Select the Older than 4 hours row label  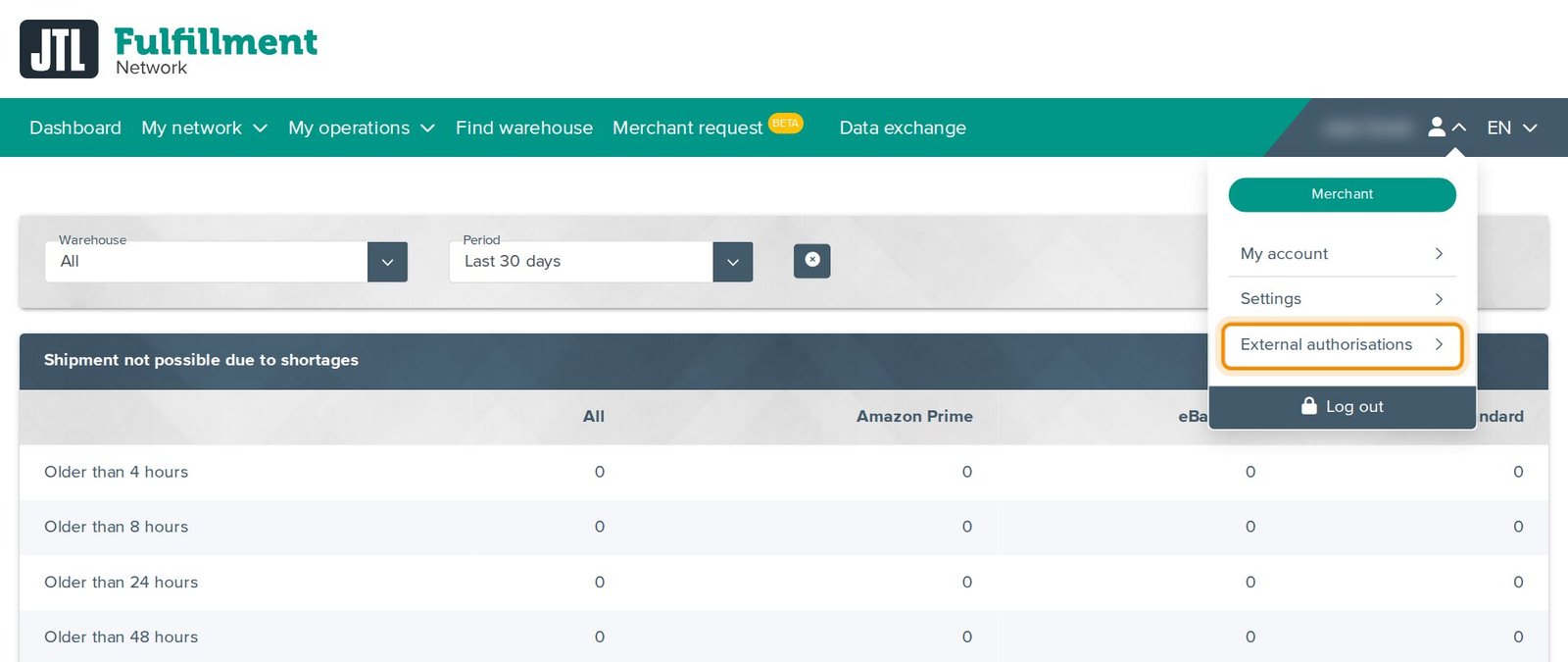coord(117,472)
